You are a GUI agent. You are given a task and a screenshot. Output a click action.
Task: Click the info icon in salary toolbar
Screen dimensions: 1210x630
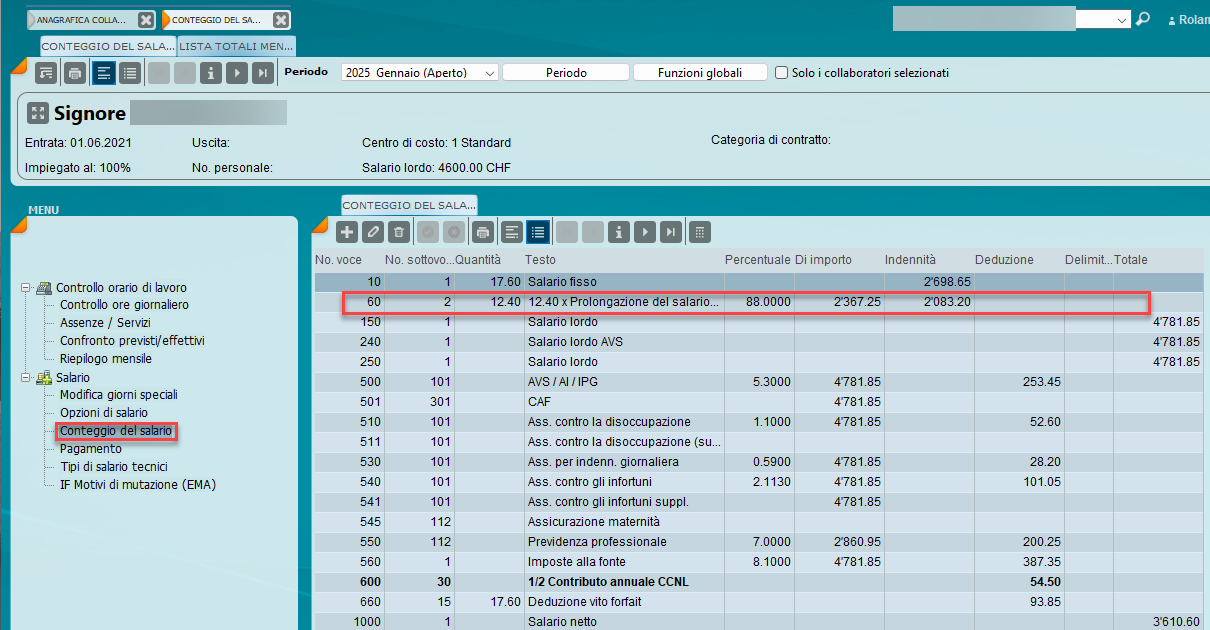619,232
